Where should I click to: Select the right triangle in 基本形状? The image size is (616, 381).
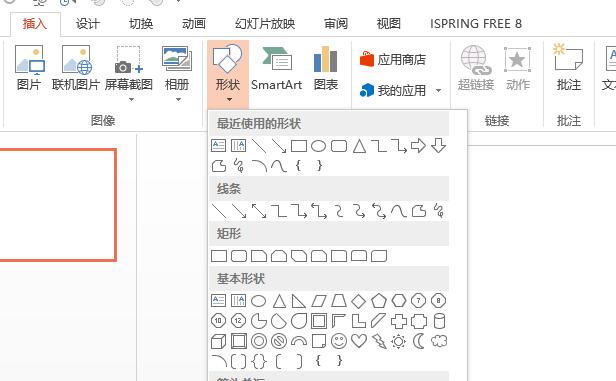pos(299,301)
